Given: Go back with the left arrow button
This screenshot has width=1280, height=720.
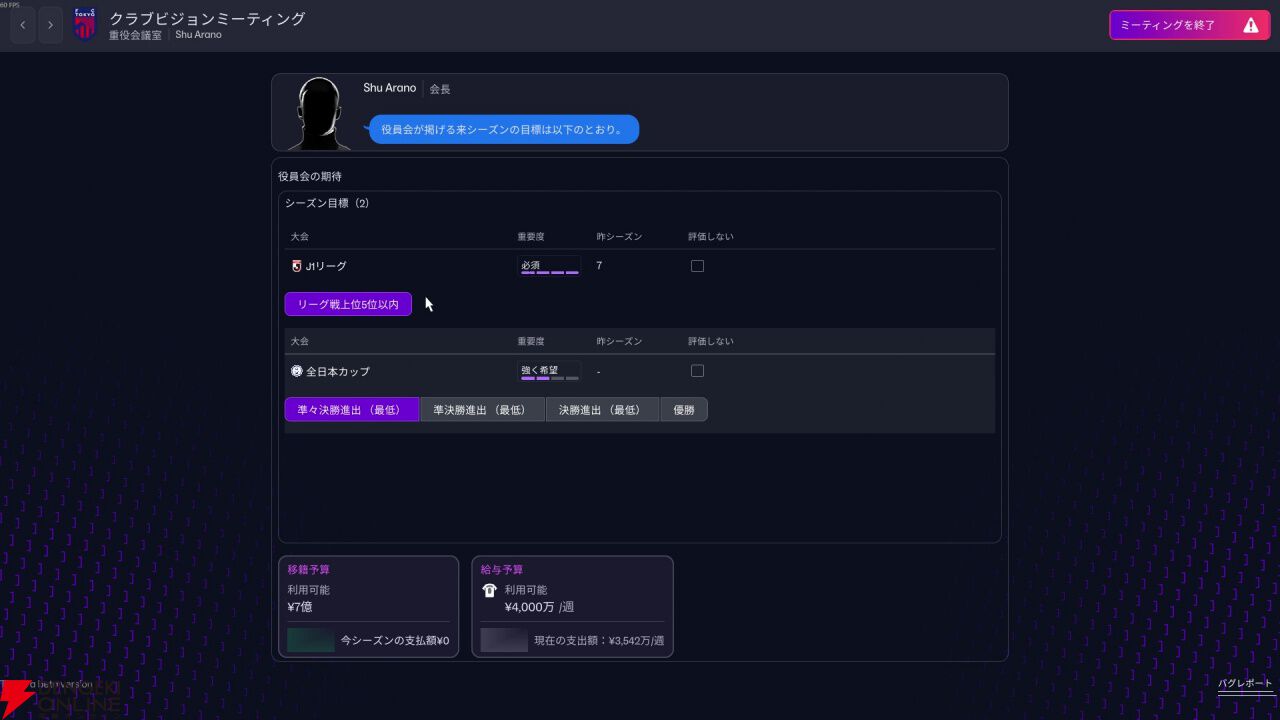Looking at the screenshot, I should pos(23,25).
